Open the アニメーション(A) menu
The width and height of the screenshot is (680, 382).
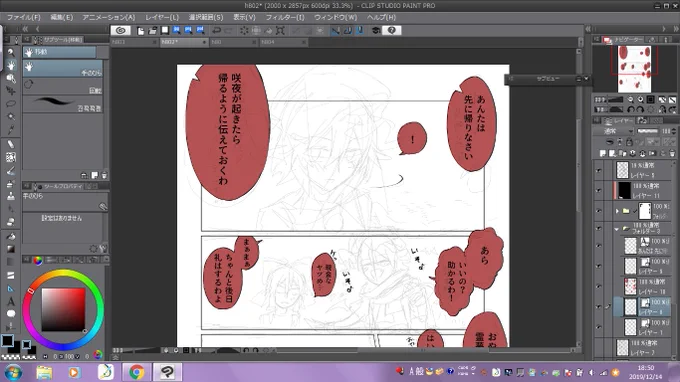(109, 17)
